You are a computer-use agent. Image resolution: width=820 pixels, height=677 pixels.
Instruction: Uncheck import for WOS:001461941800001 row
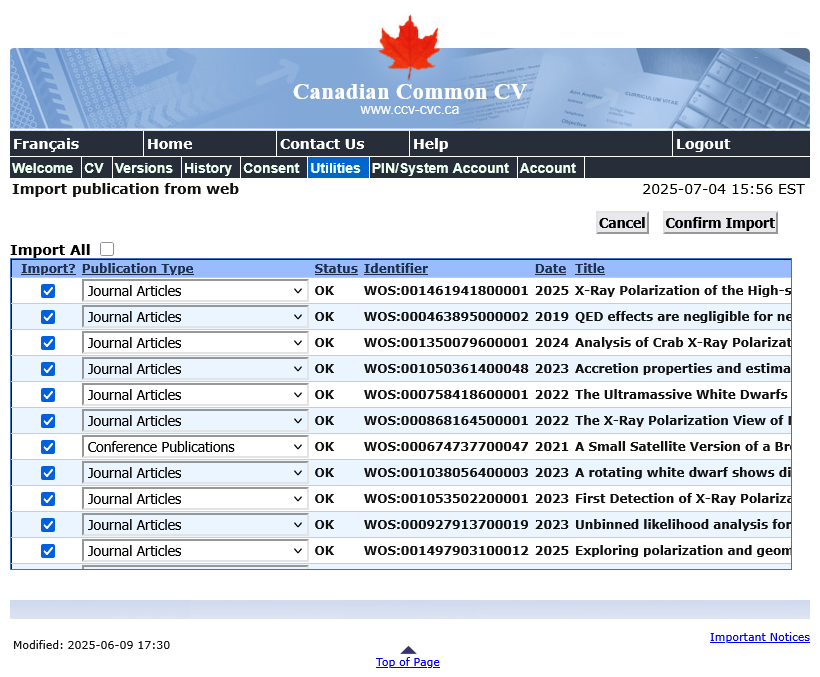[x=48, y=291]
